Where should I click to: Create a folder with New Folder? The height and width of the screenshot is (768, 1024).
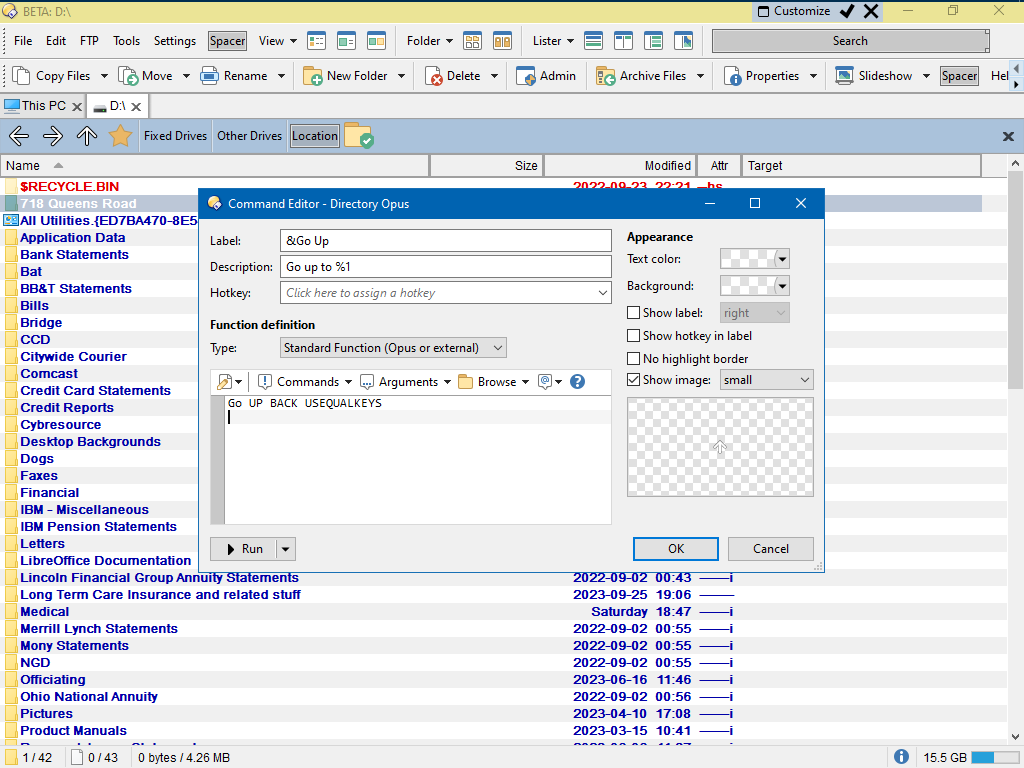click(345, 76)
